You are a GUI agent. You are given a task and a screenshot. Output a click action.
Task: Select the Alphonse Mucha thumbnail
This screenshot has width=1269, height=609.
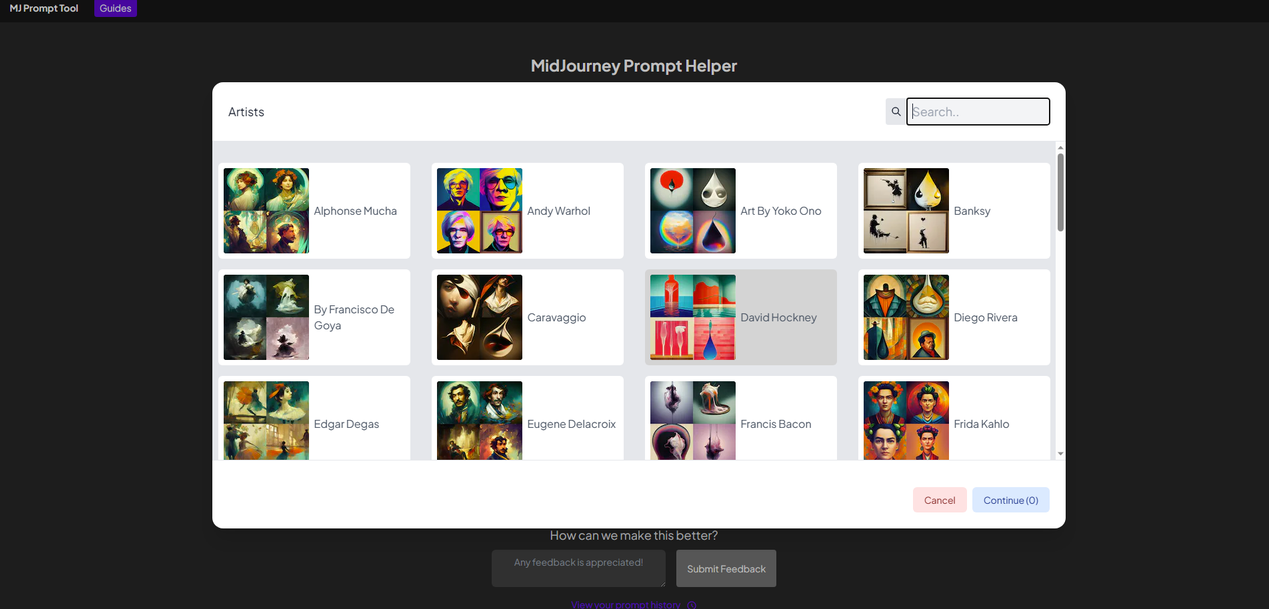[x=266, y=211]
